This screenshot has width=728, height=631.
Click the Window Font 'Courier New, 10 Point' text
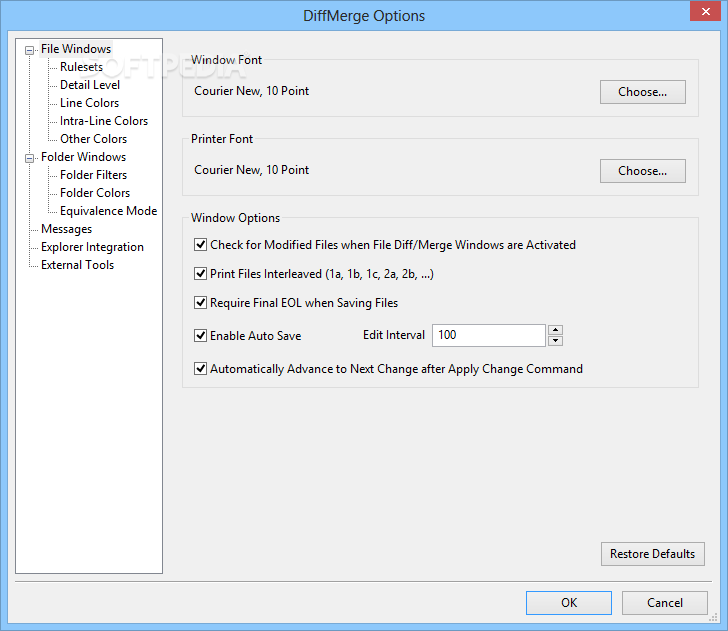[251, 91]
